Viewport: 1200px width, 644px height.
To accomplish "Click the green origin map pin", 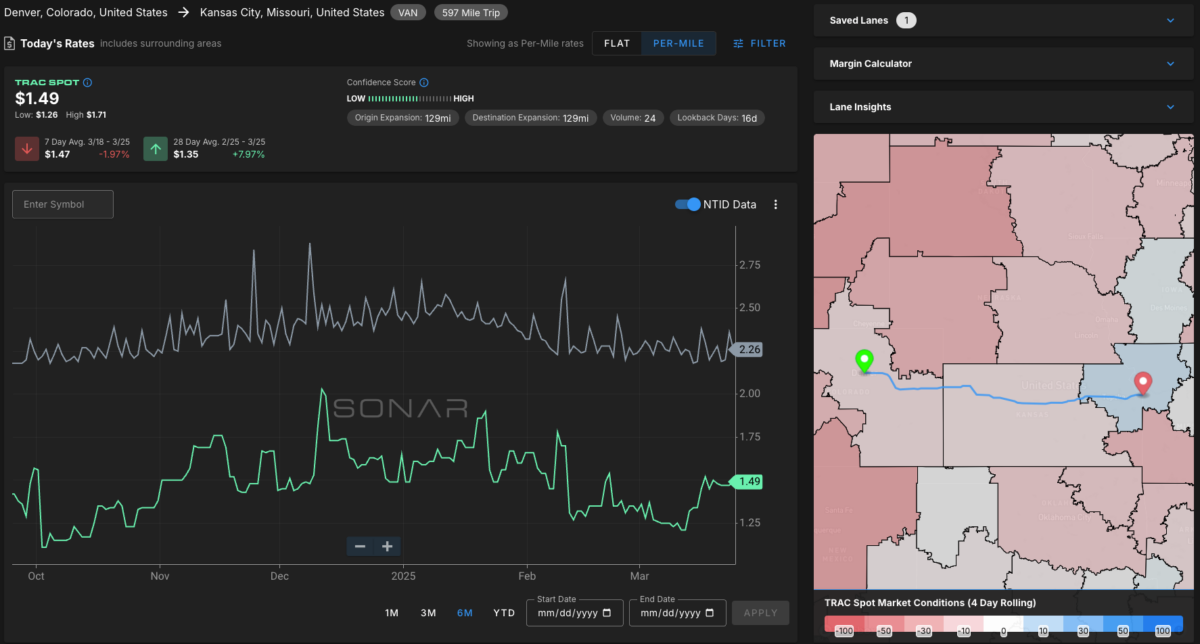I will (x=864, y=362).
